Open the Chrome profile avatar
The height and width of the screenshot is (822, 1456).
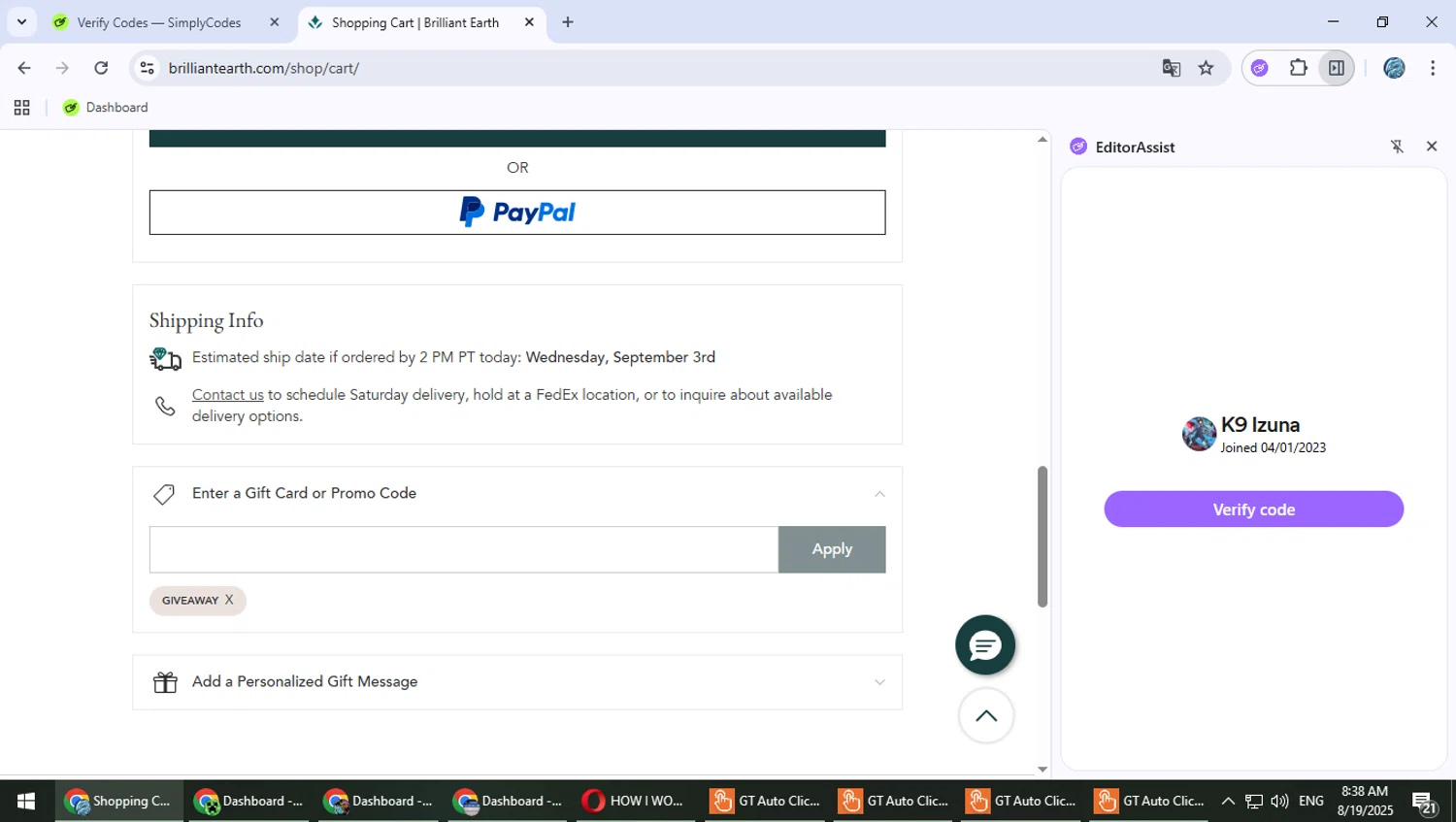[1394, 68]
